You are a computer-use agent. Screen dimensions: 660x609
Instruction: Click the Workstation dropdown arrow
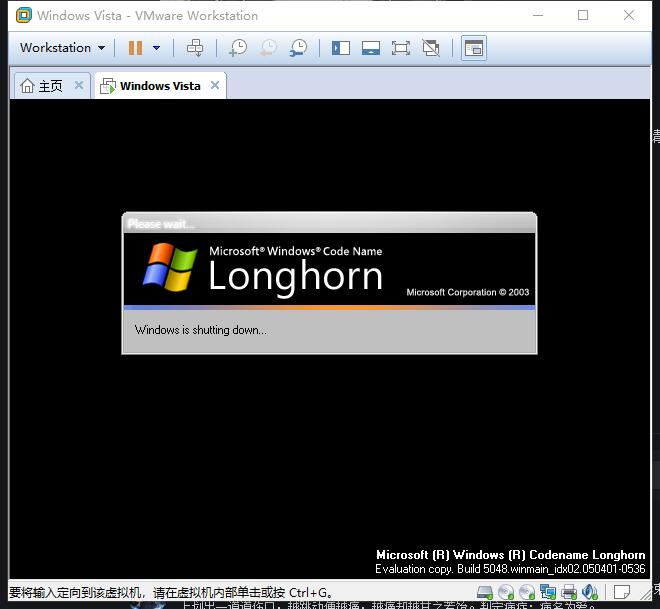pyautogui.click(x=101, y=48)
